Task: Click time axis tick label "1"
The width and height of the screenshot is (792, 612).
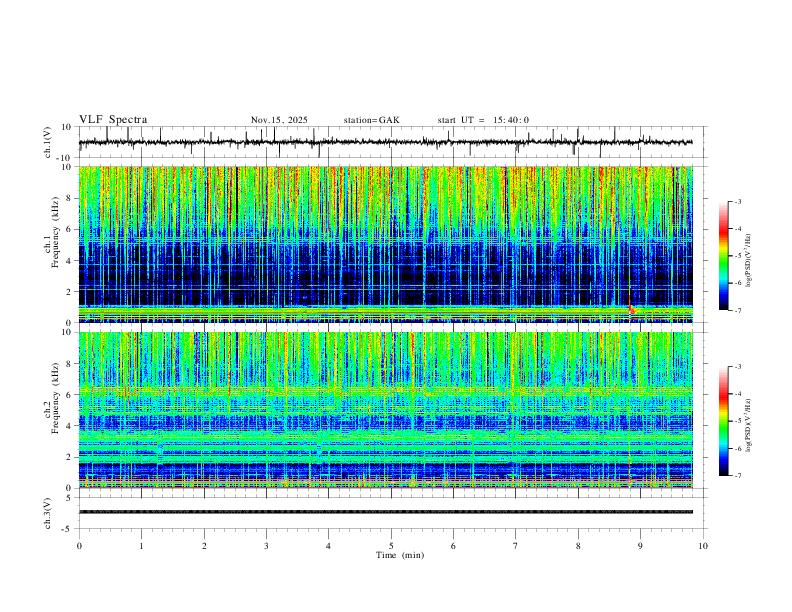Action: pos(141,546)
